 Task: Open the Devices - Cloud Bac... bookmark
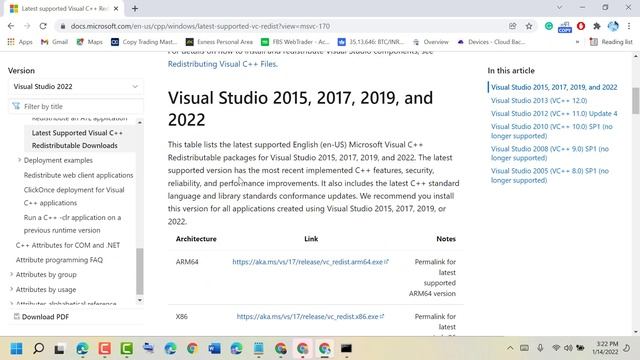click(491, 42)
